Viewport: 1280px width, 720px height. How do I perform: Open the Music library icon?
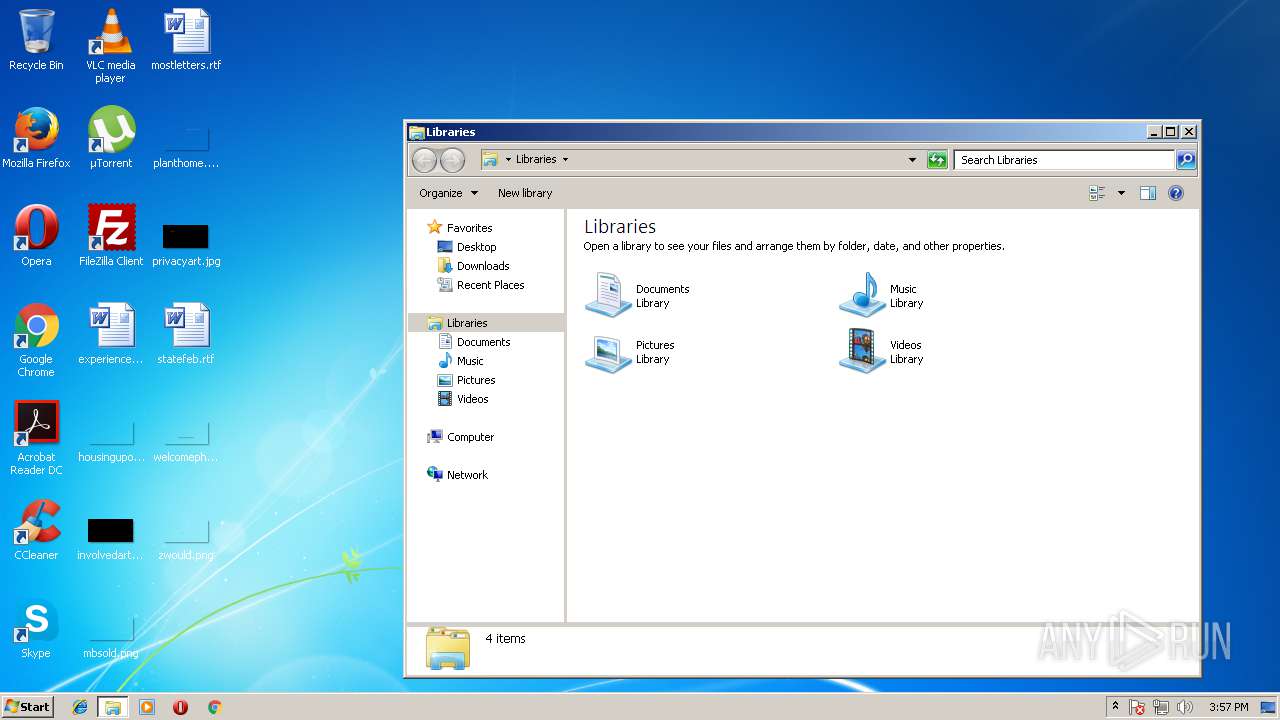click(862, 295)
